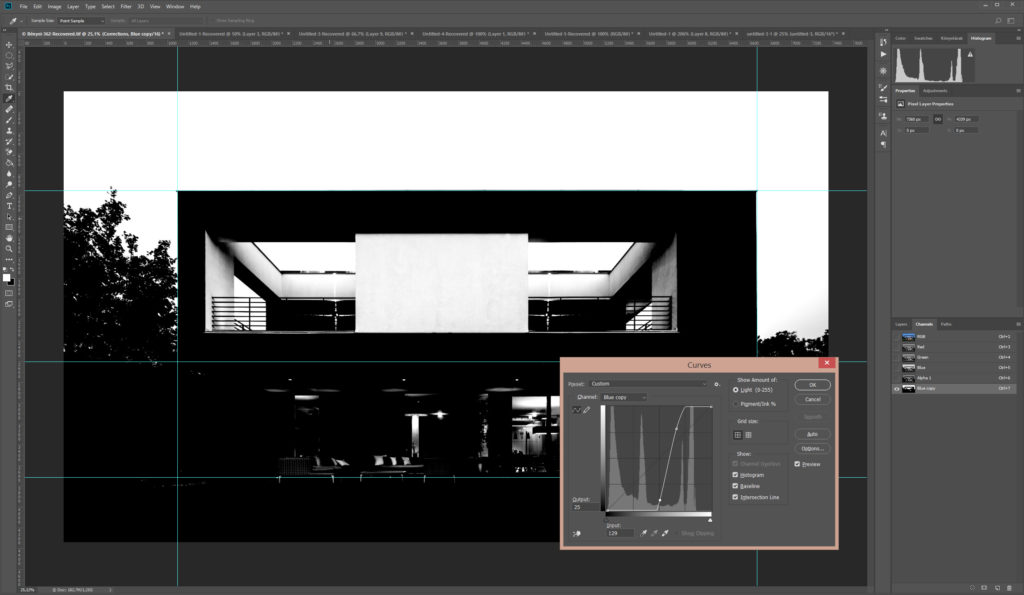Switch to the Paths panel tab
The image size is (1024, 595).
coord(946,324)
